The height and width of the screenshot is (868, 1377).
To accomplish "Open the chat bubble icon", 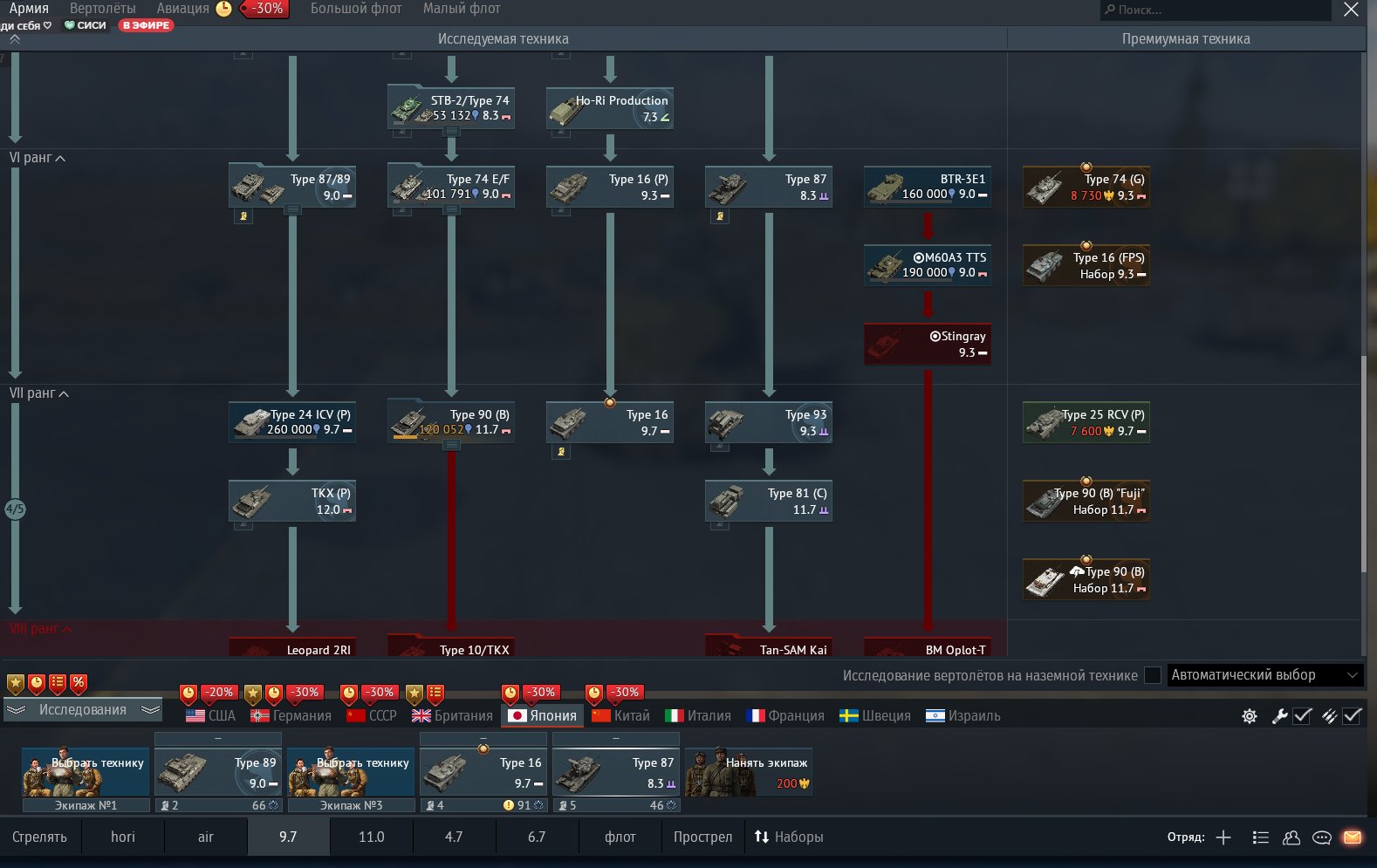I will pos(1322,837).
